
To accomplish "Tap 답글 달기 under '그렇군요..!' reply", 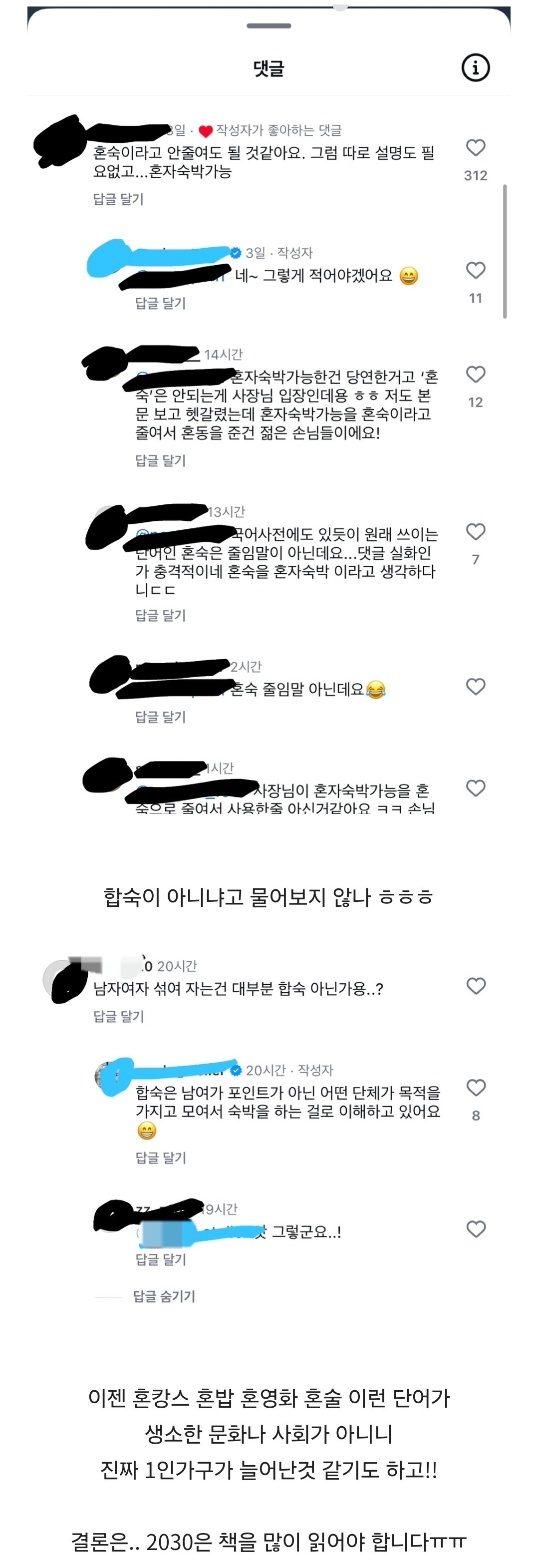I will [x=160, y=1259].
